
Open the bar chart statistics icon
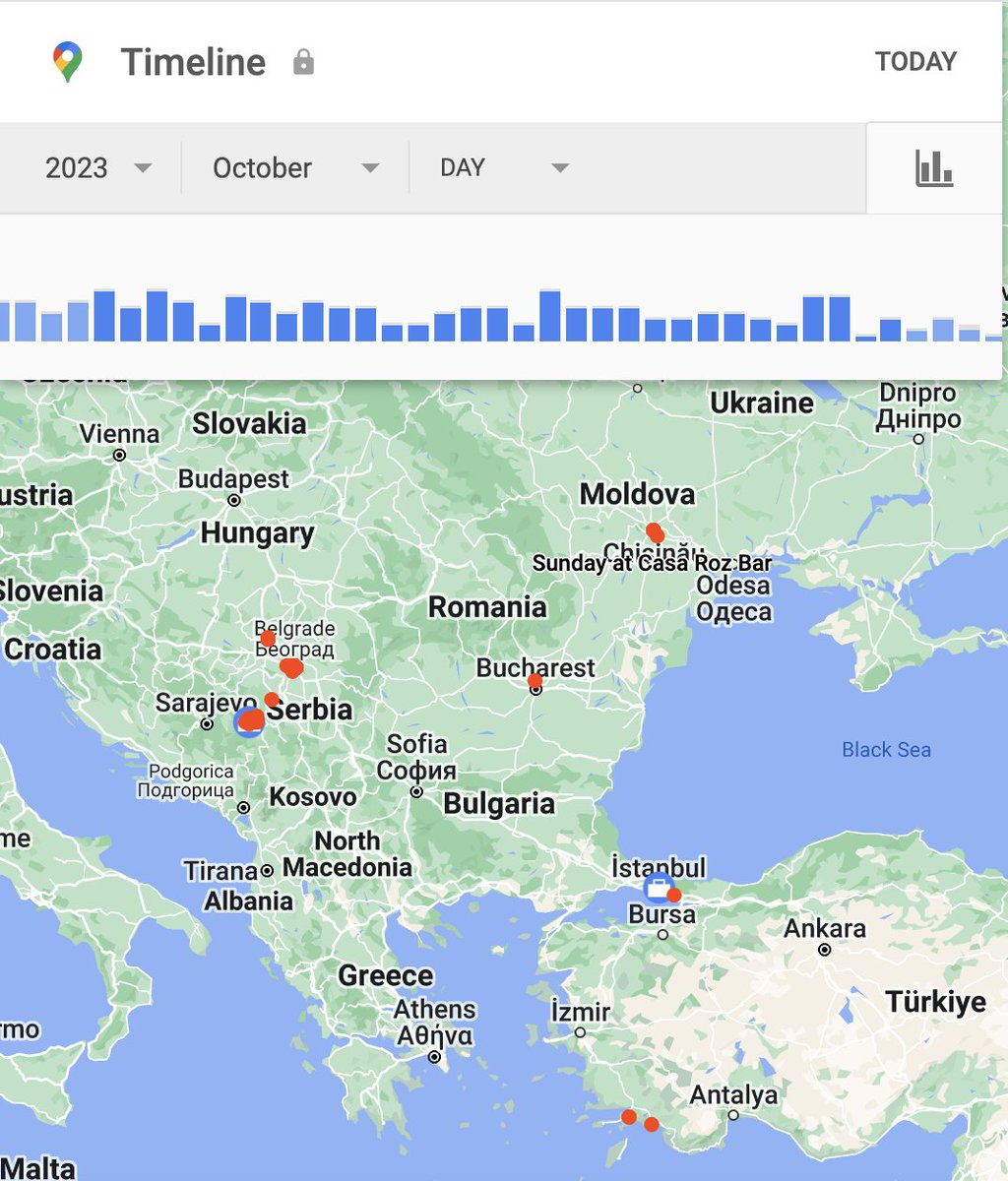[933, 168]
